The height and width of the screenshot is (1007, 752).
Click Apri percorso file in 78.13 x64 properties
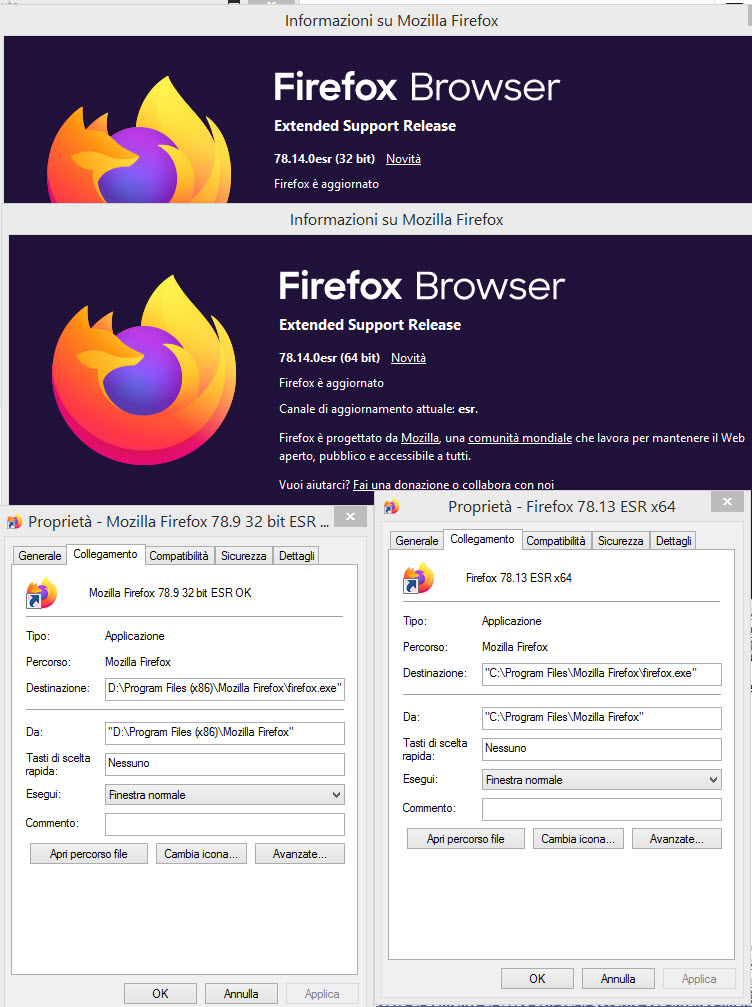[466, 839]
